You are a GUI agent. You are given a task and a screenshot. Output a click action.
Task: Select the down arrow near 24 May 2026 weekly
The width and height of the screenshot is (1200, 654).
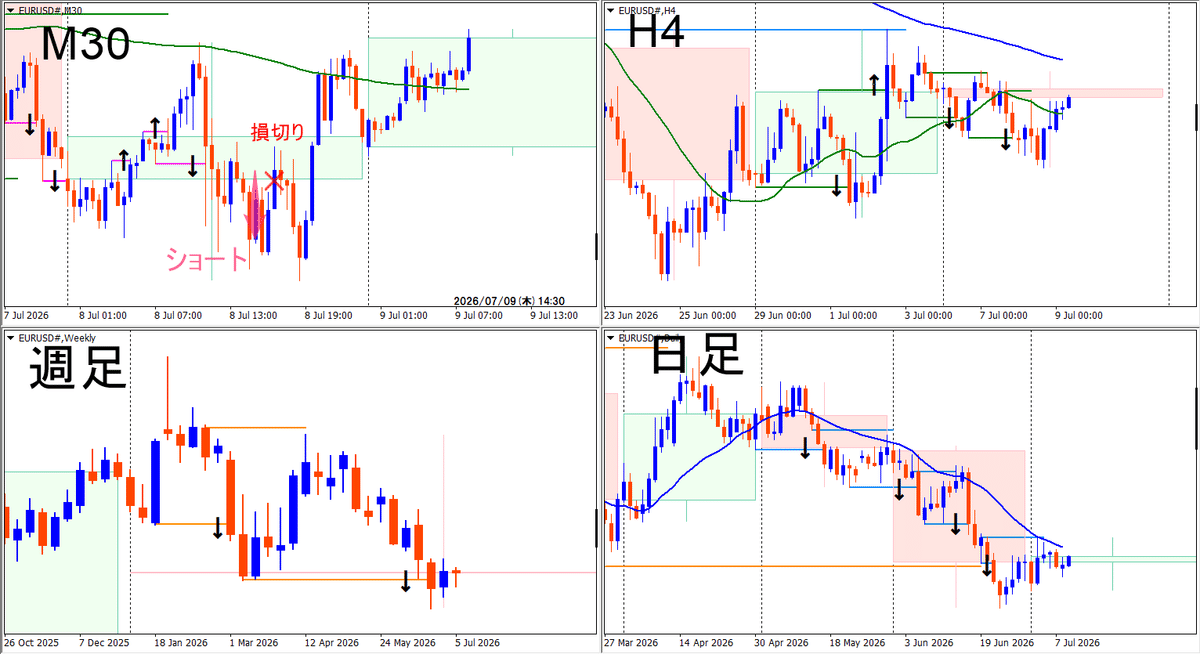[405, 581]
